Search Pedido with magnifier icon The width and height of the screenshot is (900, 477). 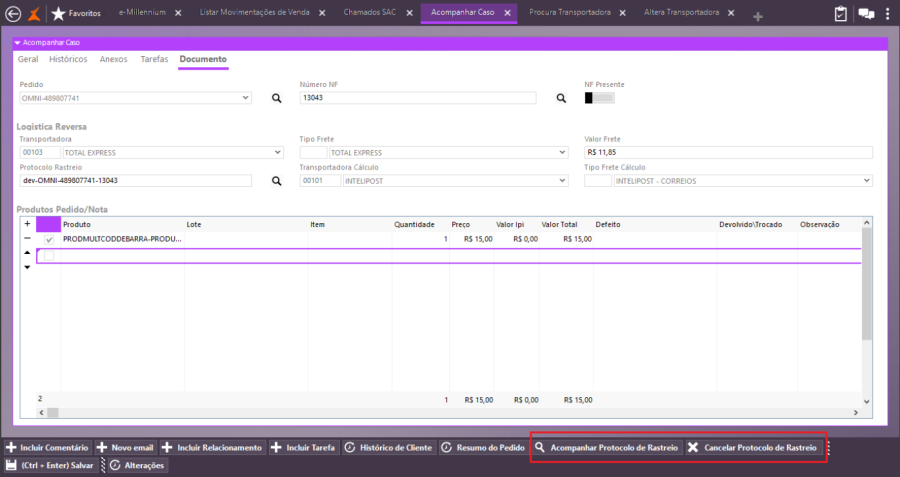(x=277, y=98)
